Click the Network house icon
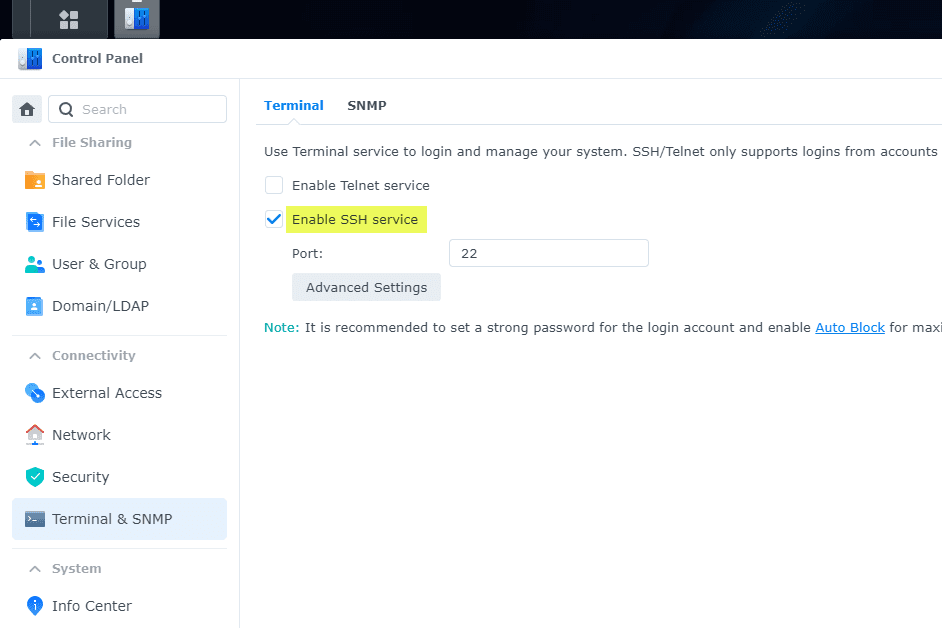This screenshot has width=942, height=628. (35, 435)
